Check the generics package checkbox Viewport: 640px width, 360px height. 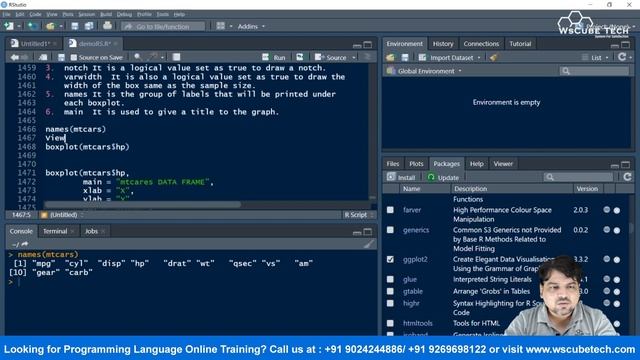[390, 230]
